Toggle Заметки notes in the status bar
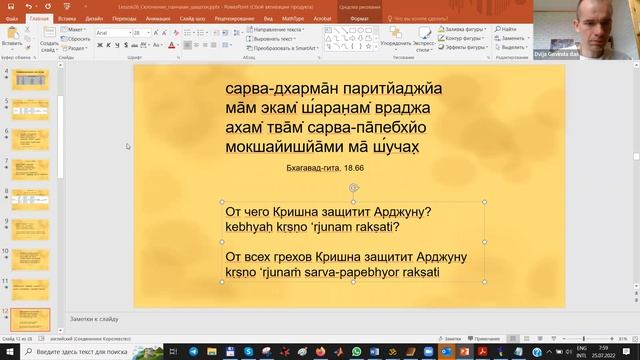 (x=450, y=339)
